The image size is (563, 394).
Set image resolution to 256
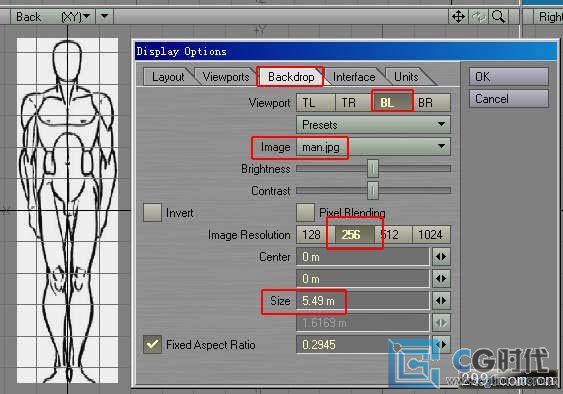(354, 235)
